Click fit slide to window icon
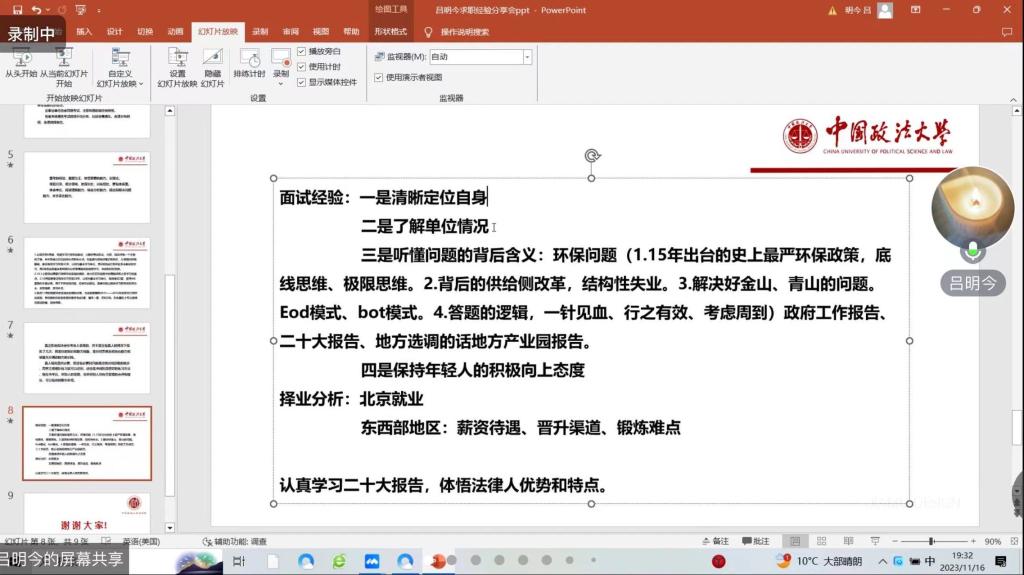1024x575 pixels. tap(1013, 541)
